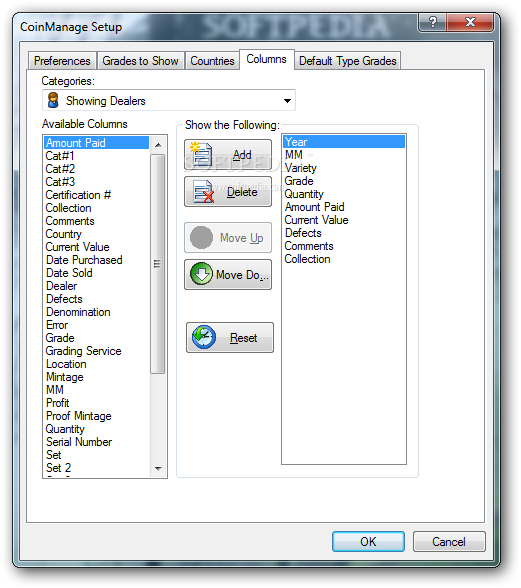This screenshot has width=521, height=588.
Task: Click the Available Columns scroll up arrow
Action: pos(158,145)
